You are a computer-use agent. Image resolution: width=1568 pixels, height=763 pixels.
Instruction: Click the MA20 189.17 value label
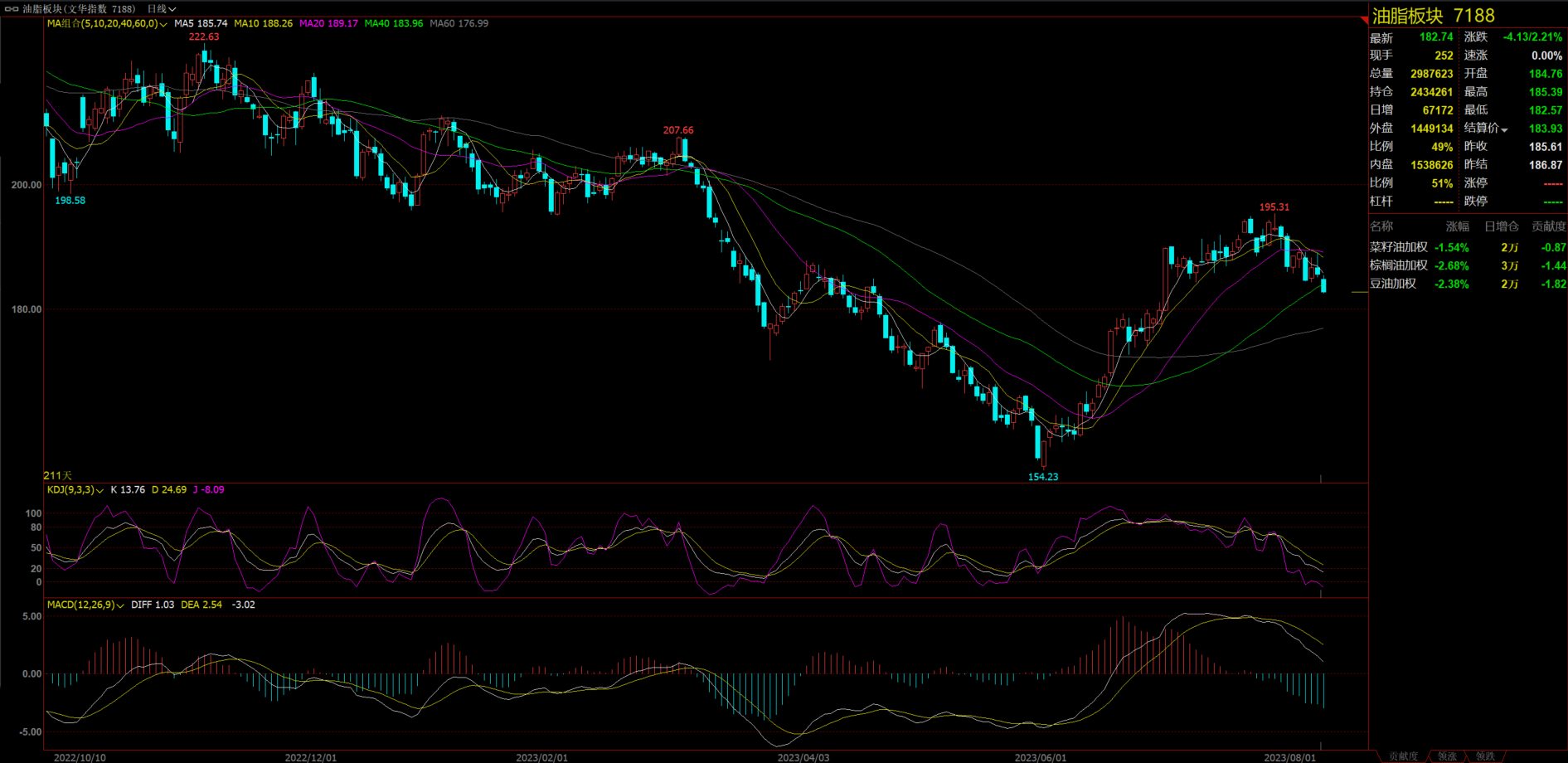328,23
